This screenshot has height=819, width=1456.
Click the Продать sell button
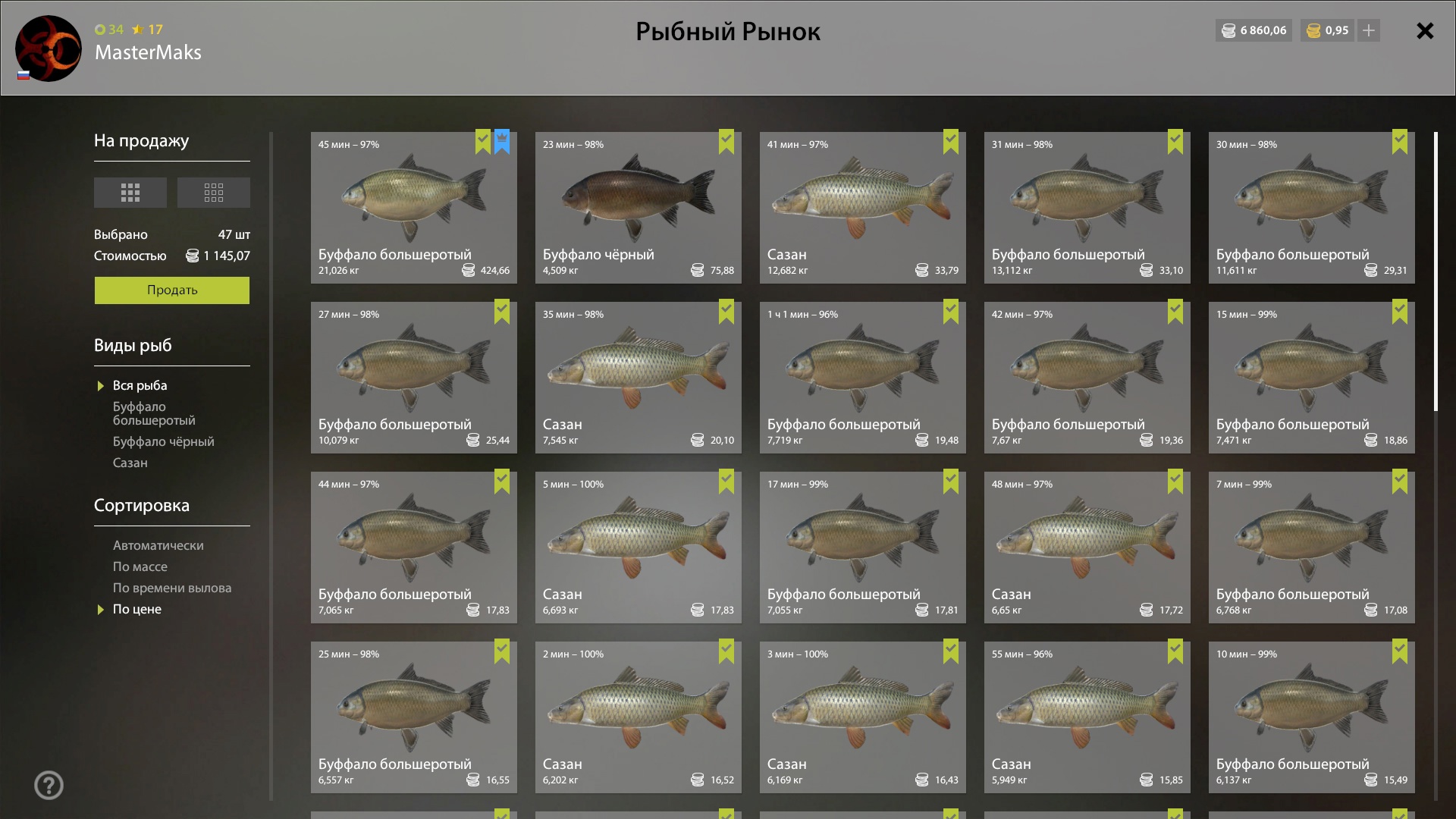click(172, 290)
